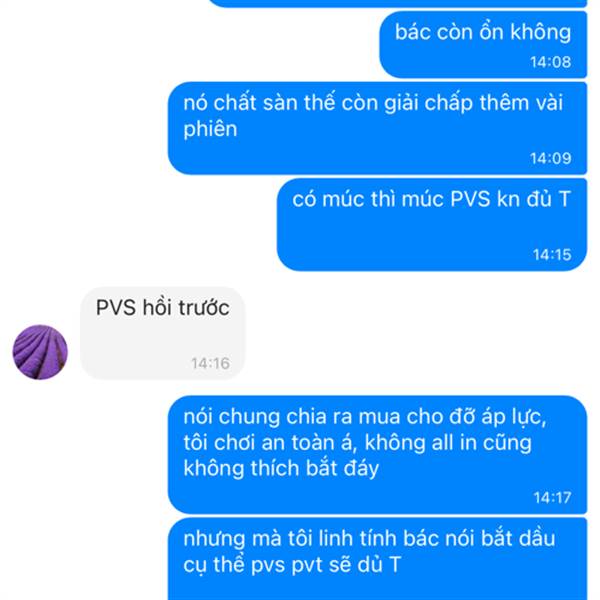This screenshot has height=600, width=600.
Task: Click the message mentioning 'pvs pvt sẽ dù T'
Action: coord(377,559)
